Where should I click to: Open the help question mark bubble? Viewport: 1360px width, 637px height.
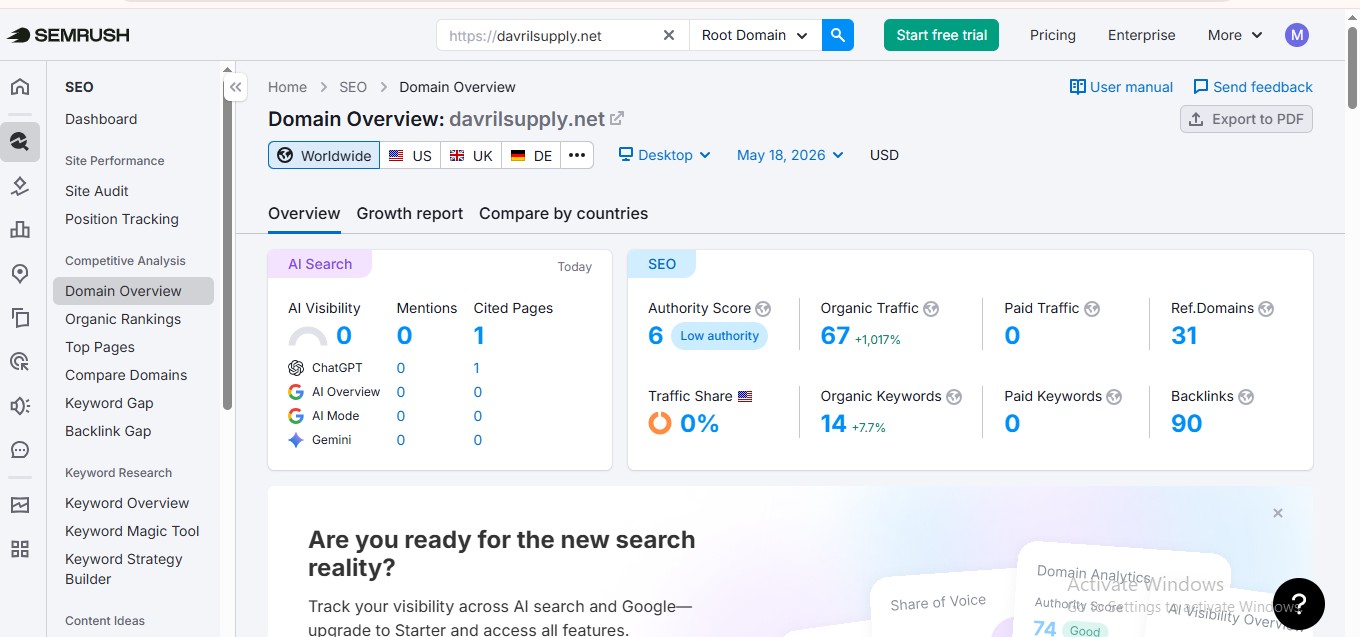[1299, 603]
